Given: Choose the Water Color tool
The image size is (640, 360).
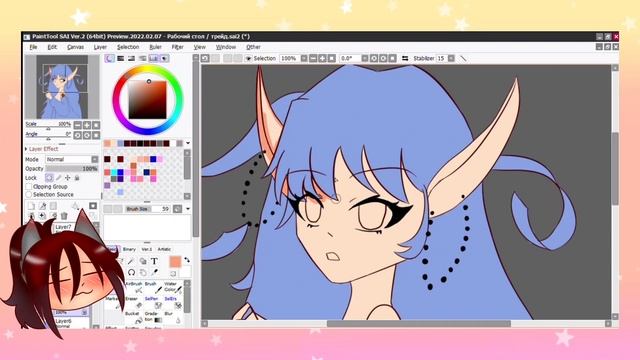Looking at the screenshot, I should coord(172,287).
